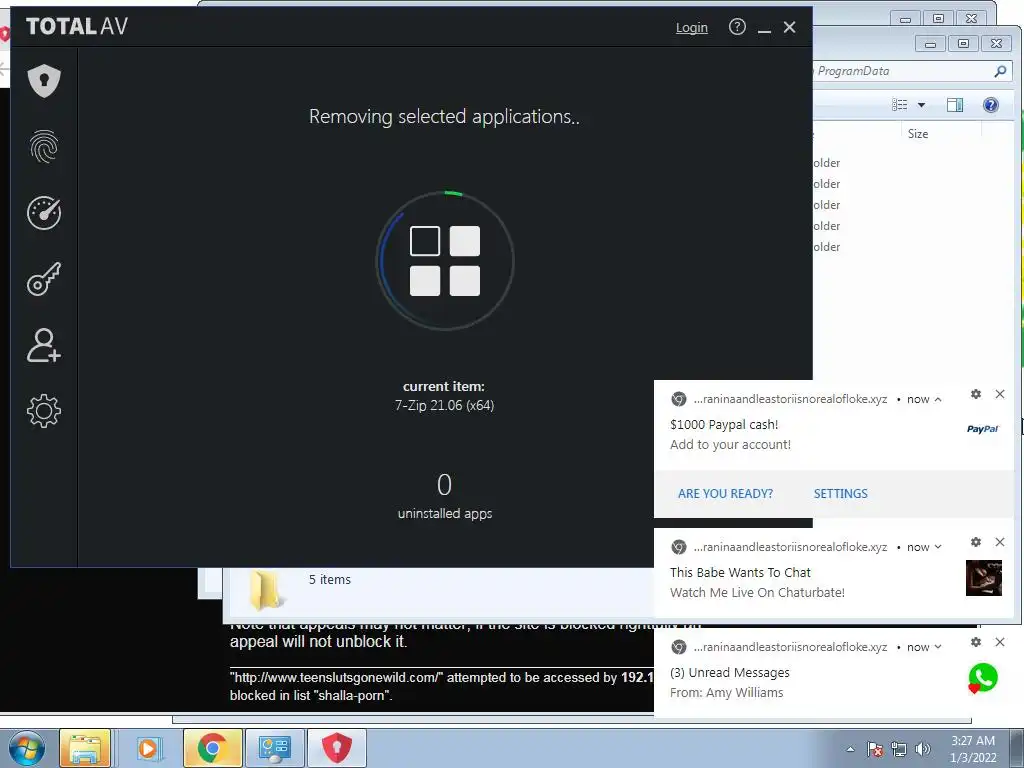Open File Explorer from the taskbar
Screen dimensions: 1024x768
pos(85,748)
